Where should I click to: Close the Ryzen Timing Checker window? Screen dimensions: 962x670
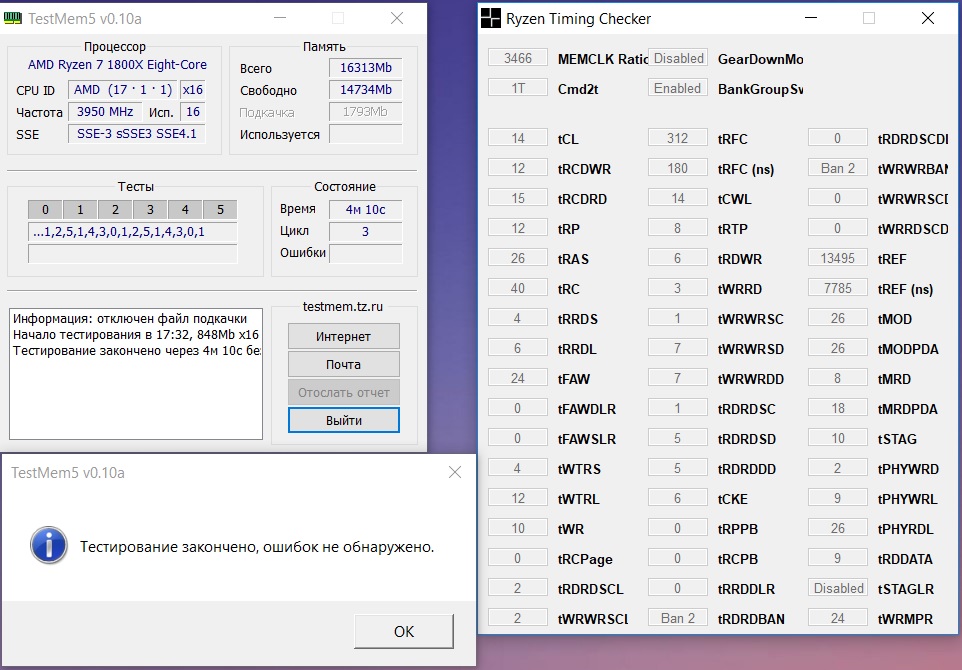pos(928,18)
